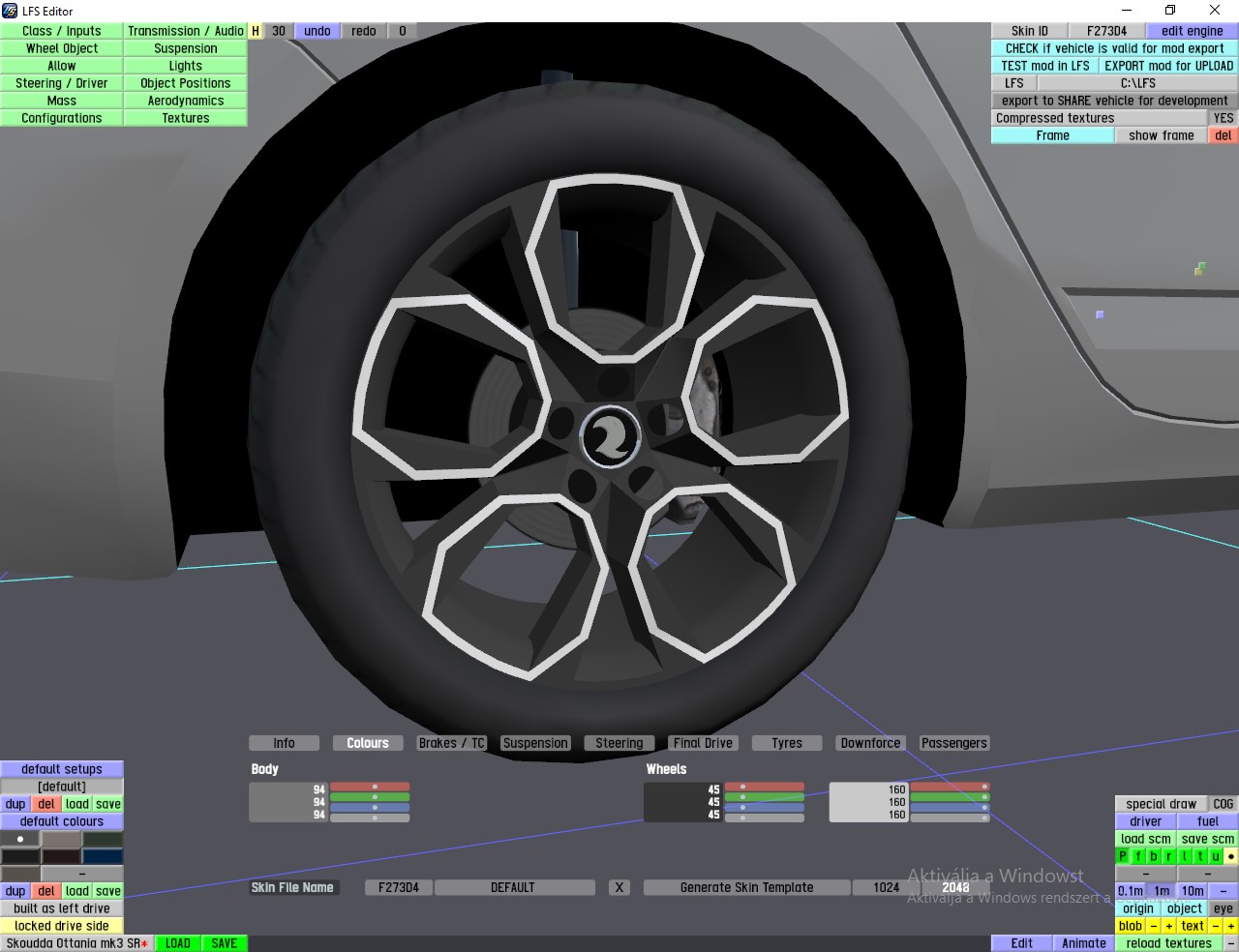This screenshot has height=952, width=1239.
Task: Select the dark green default colour swatch
Action: coord(103,839)
